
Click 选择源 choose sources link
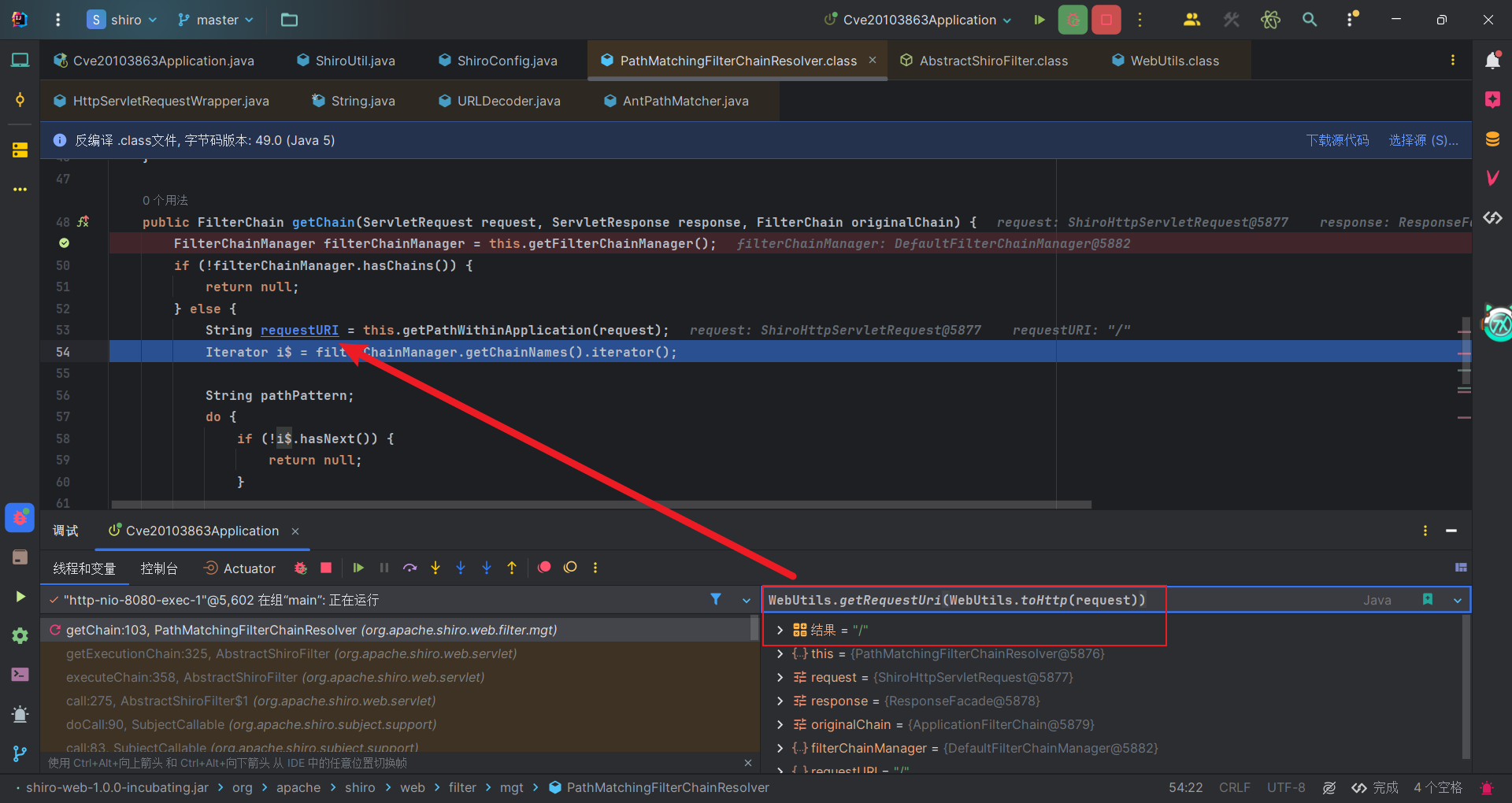pyautogui.click(x=1424, y=140)
